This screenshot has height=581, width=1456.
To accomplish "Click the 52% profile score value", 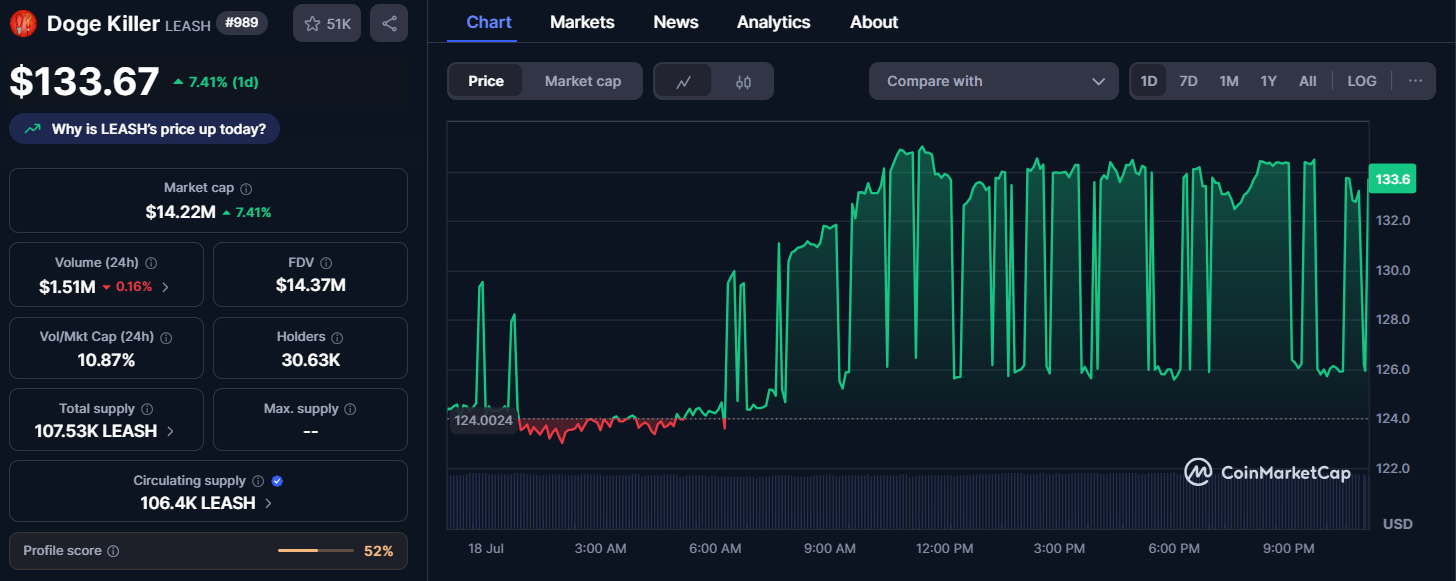I will 379,551.
